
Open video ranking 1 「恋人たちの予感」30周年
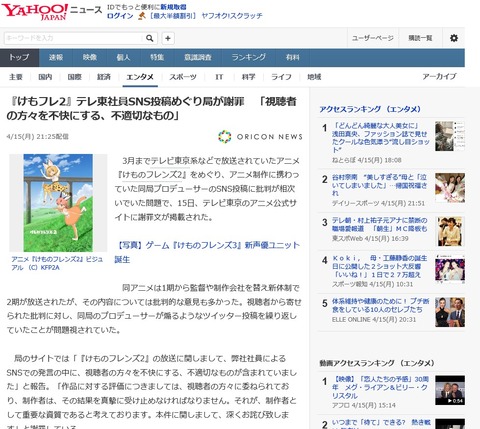point(380,387)
